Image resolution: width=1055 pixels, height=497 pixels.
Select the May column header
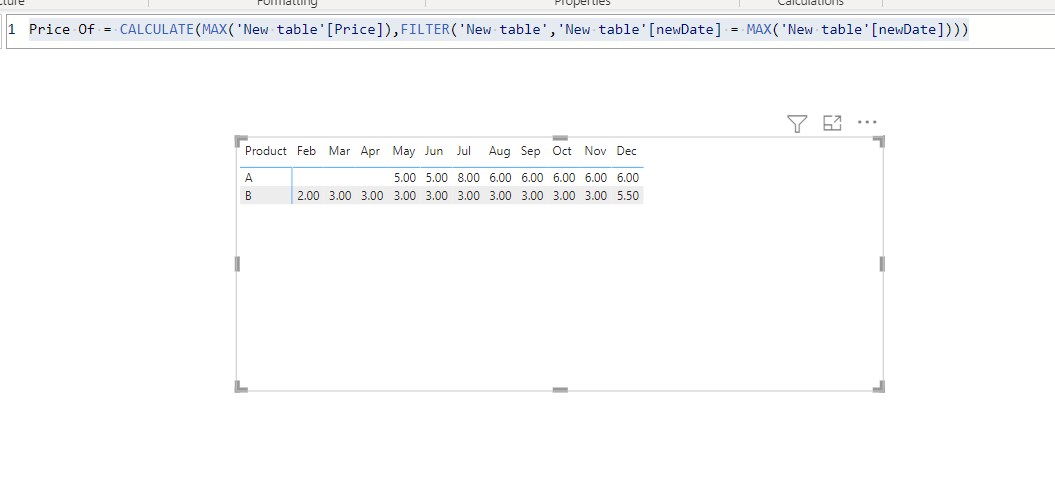pos(404,151)
